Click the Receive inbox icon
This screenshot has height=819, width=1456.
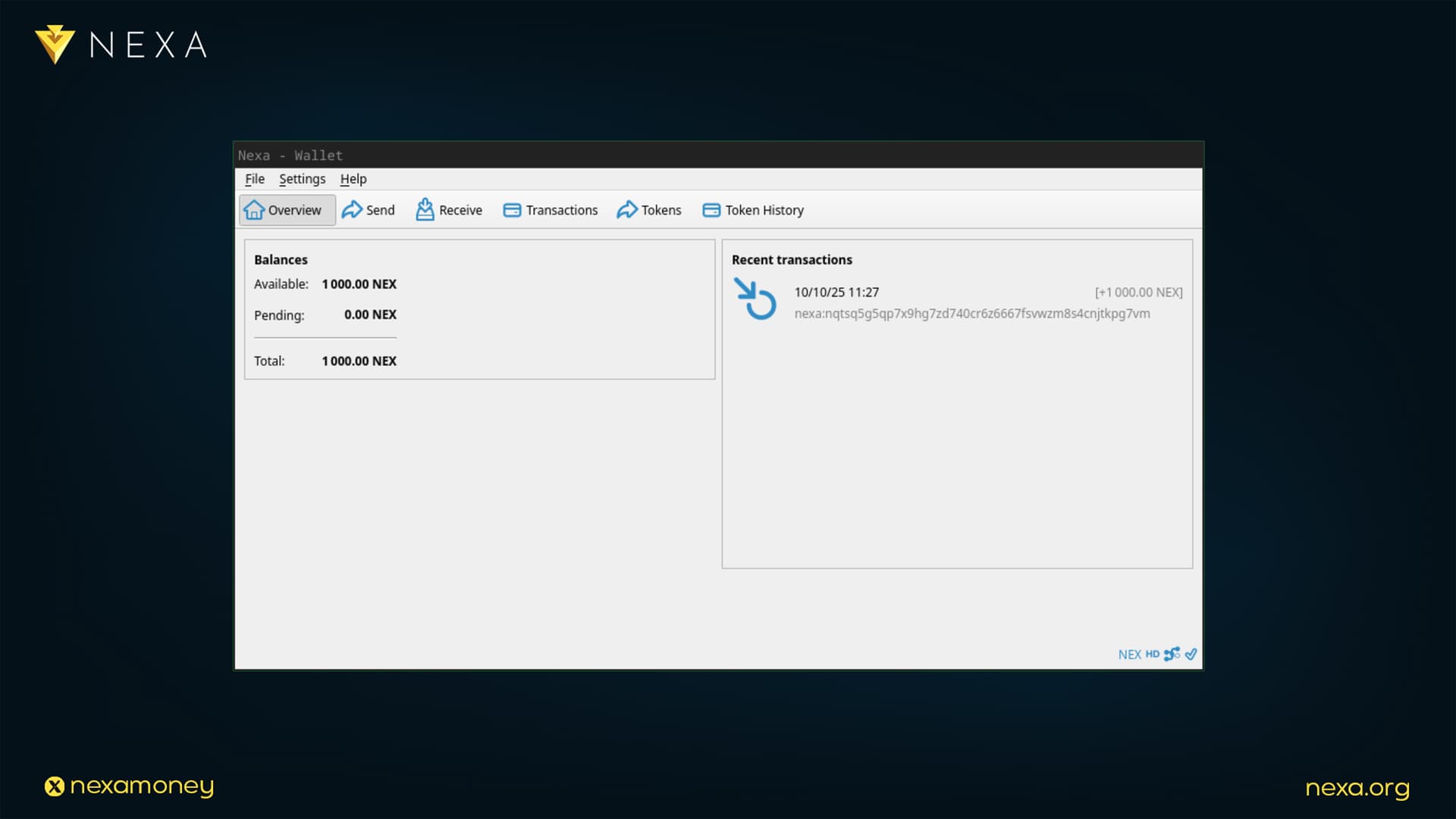tap(425, 210)
